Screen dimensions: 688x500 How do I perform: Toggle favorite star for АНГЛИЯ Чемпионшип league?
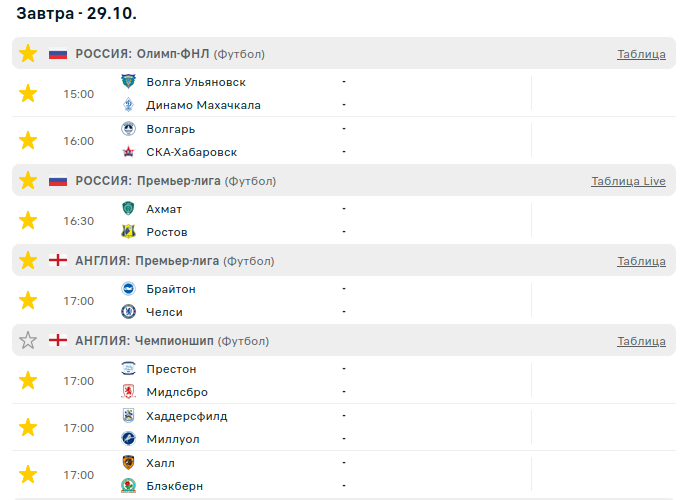point(28,341)
